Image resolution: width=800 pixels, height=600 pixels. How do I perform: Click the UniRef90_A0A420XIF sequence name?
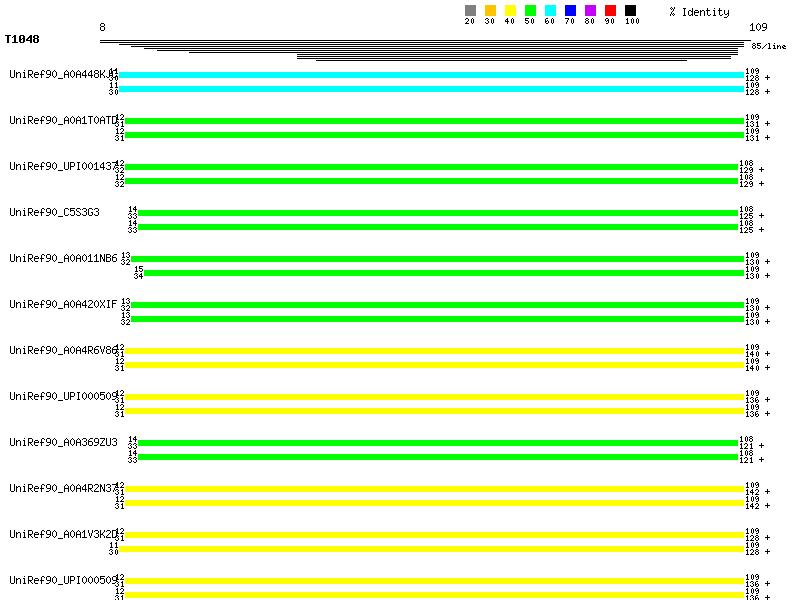click(x=63, y=304)
